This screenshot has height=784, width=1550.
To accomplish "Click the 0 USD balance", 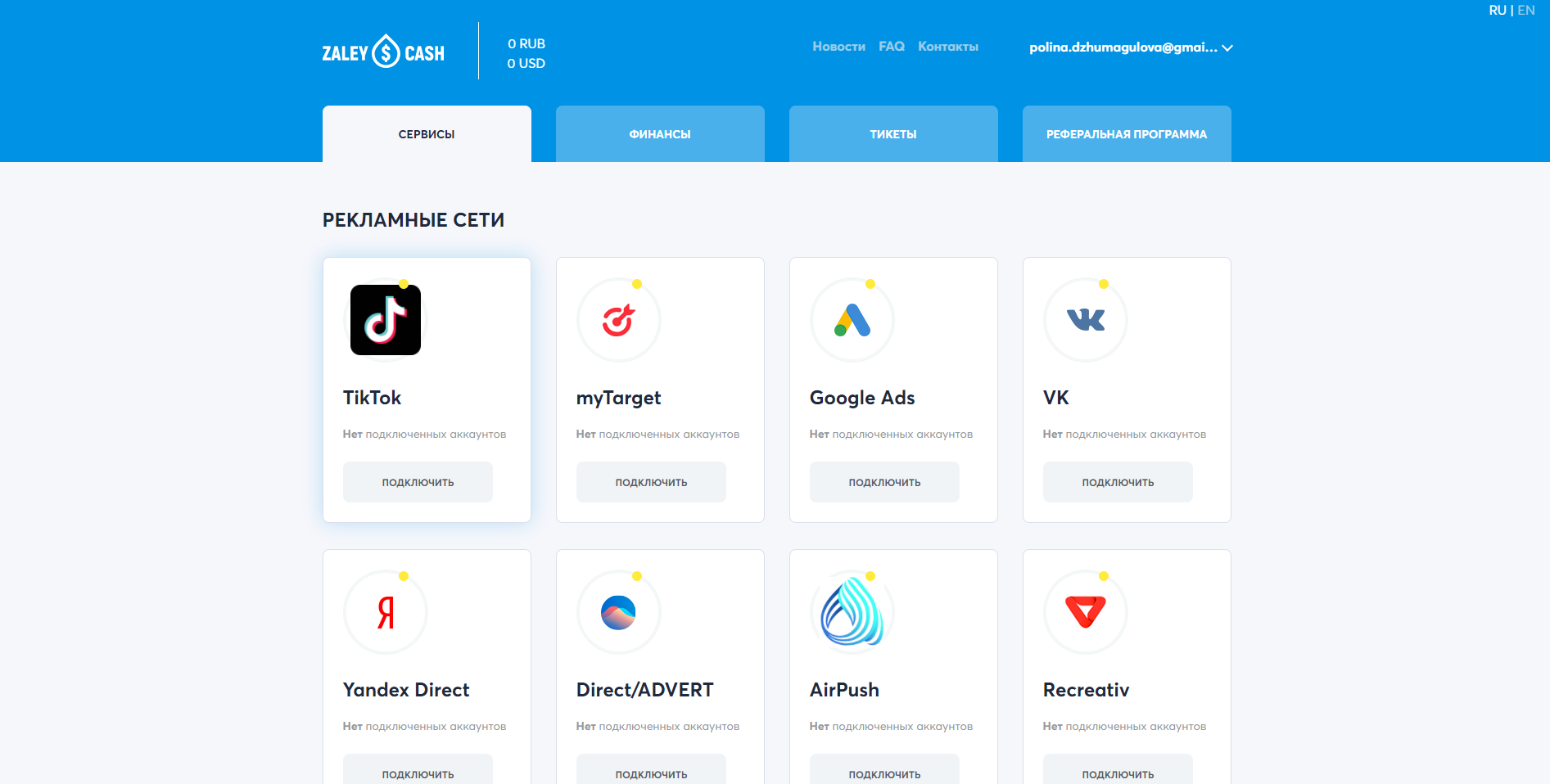I will click(526, 63).
